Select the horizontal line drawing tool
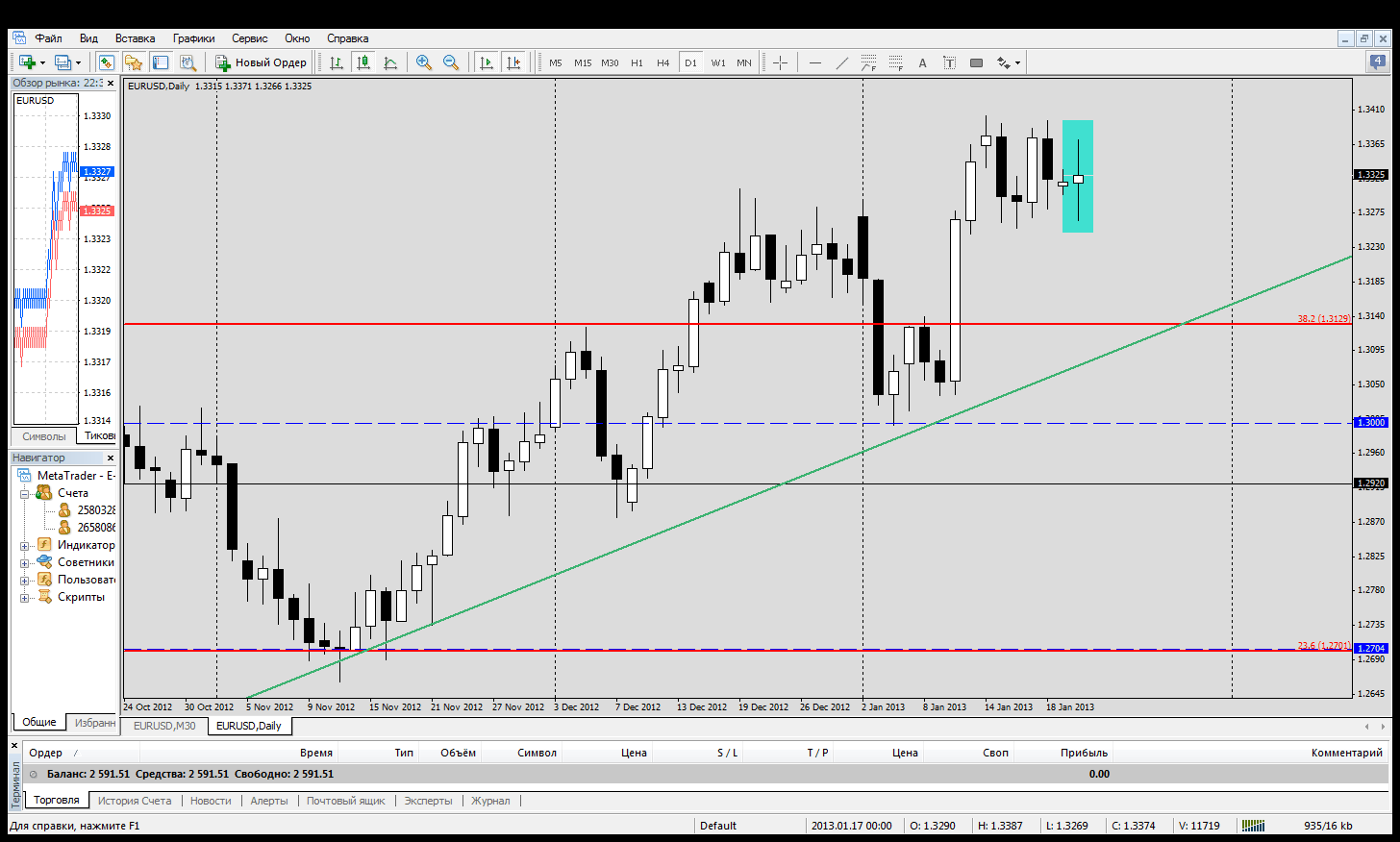This screenshot has height=842, width=1400. coord(815,62)
